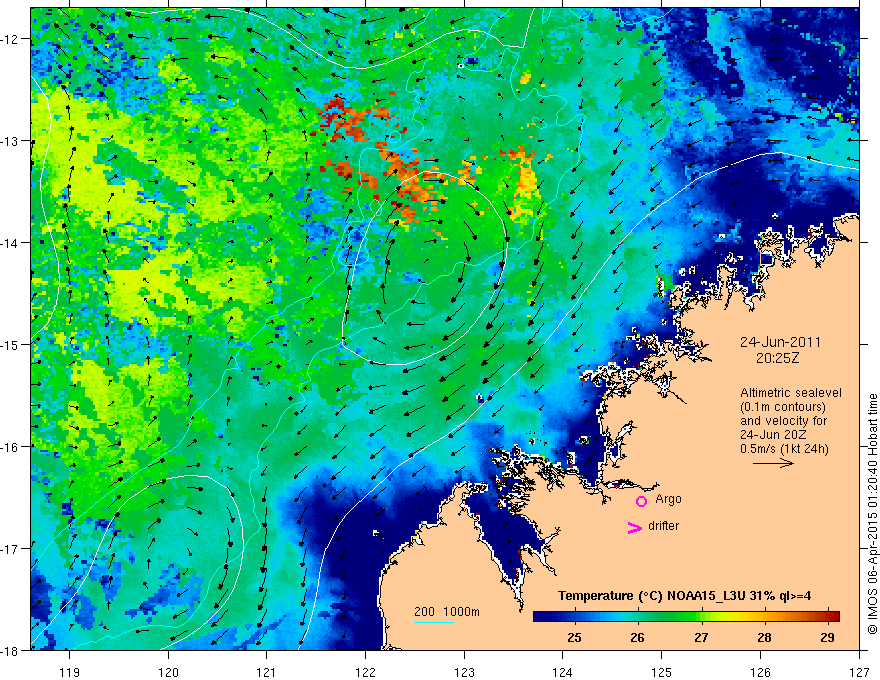Viewport: 880px width, 680px height.
Task: Click the colorbar value 29
Action: pos(827,637)
